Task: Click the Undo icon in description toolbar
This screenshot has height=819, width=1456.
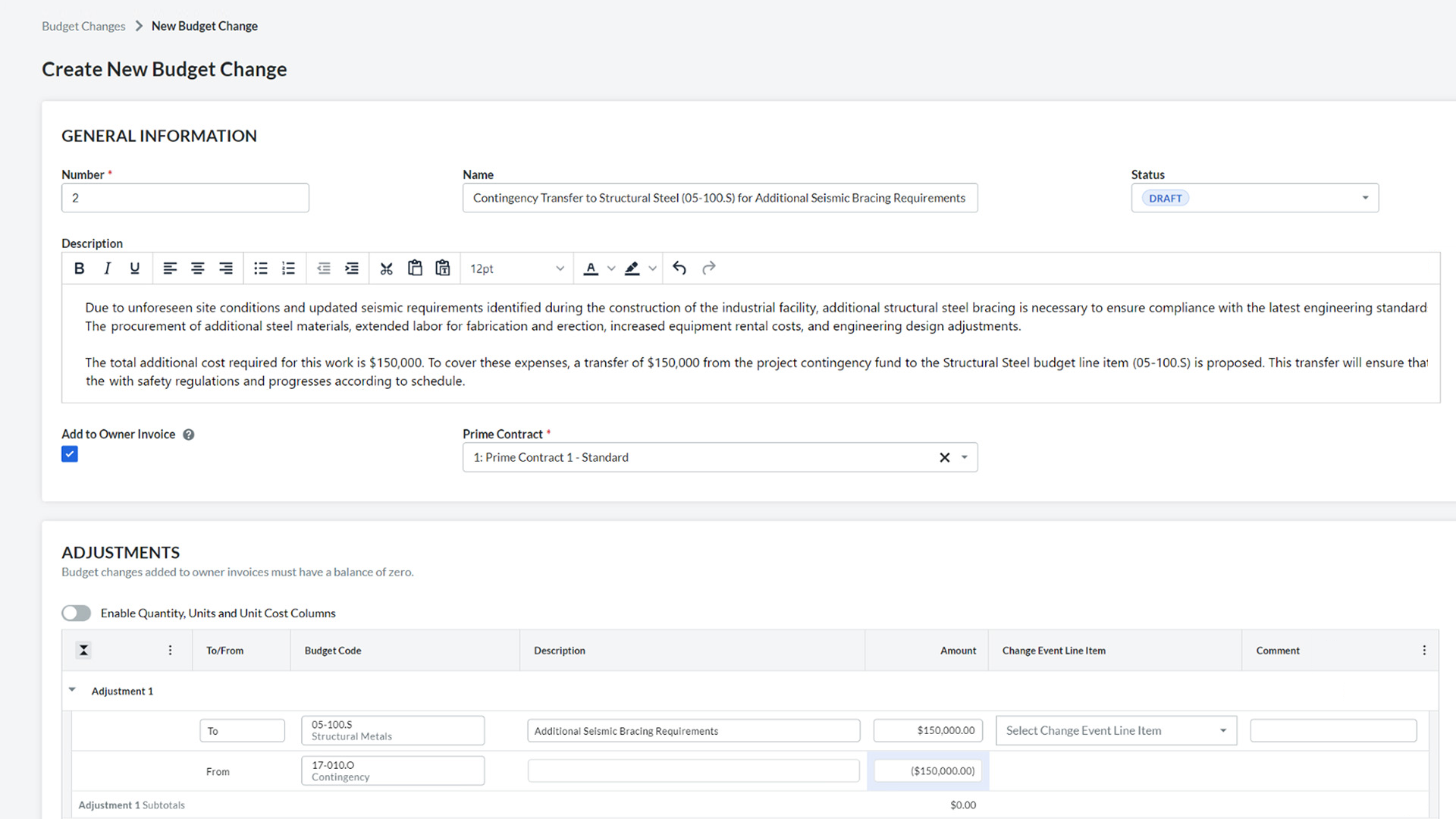Action: [679, 267]
